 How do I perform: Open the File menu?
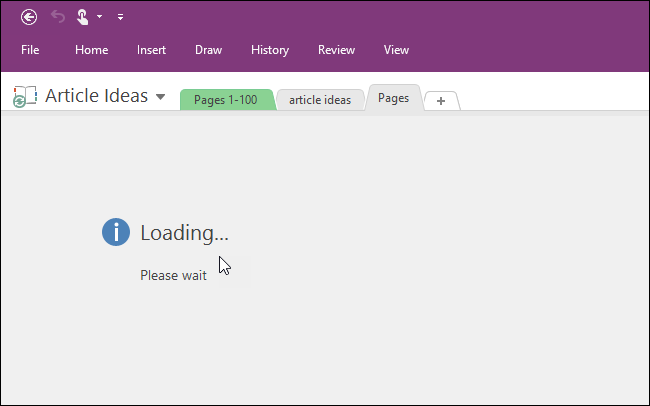pyautogui.click(x=30, y=50)
